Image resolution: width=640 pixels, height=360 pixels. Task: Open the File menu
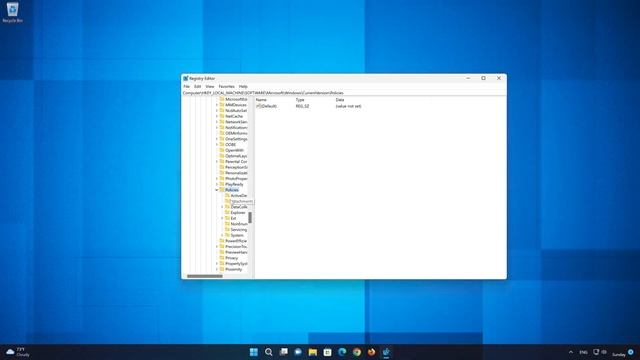click(x=187, y=87)
